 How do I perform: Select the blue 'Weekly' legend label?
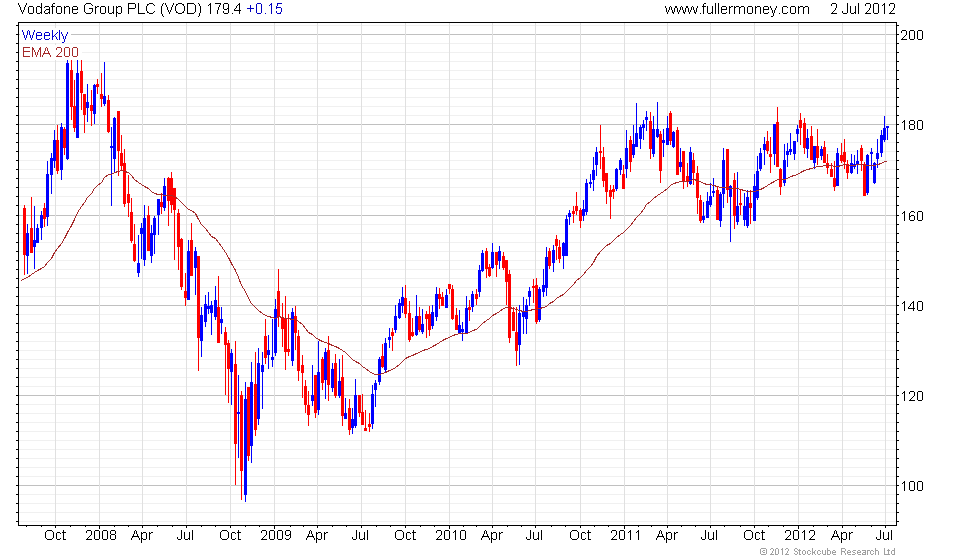click(44, 36)
